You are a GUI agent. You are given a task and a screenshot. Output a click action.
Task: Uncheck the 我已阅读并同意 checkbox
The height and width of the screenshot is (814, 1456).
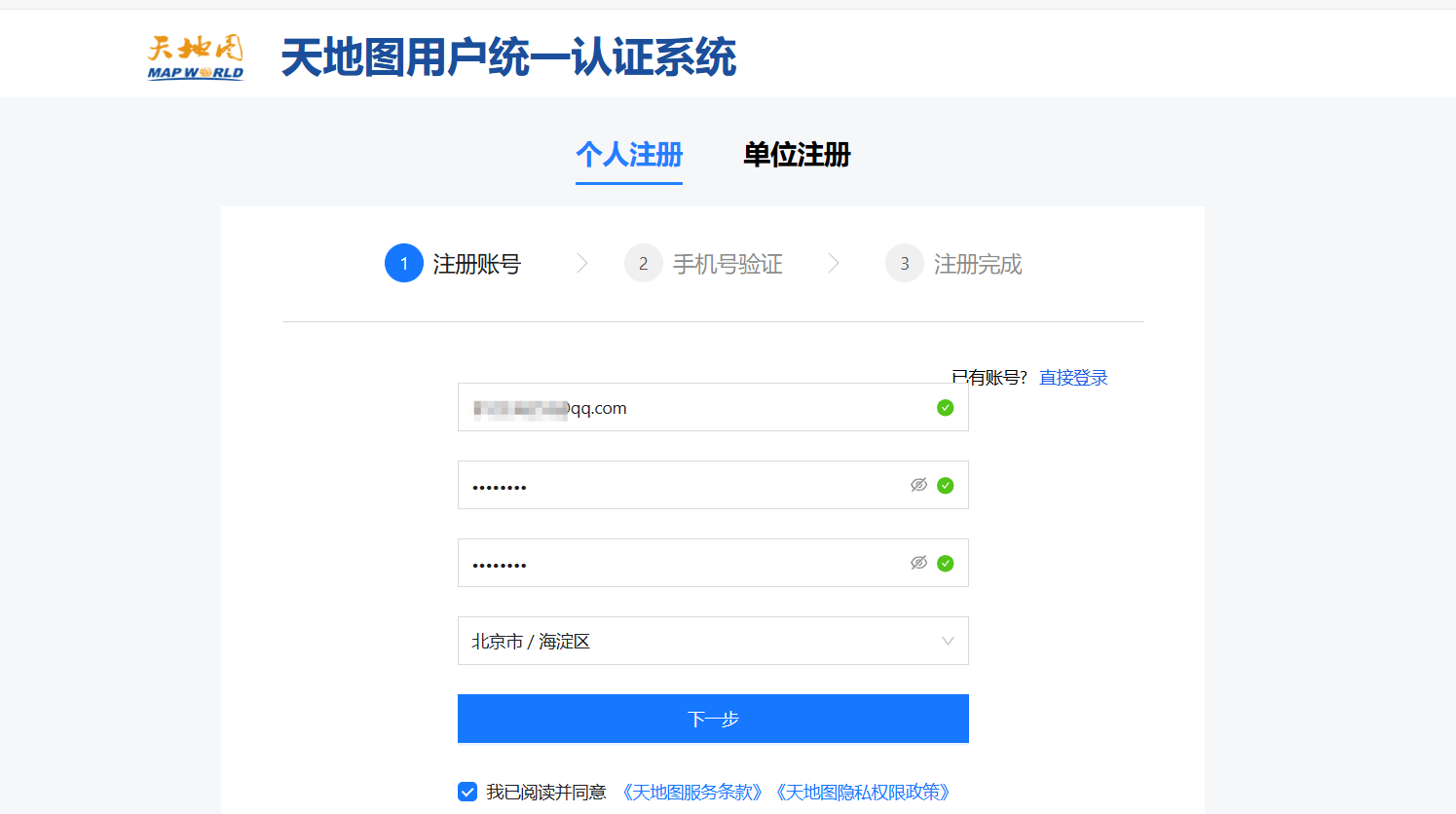pos(467,792)
